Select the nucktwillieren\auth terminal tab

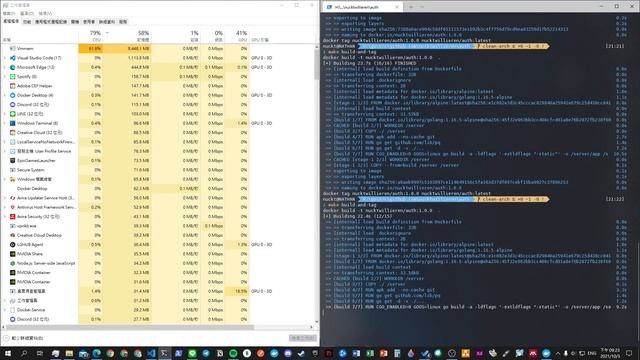click(362, 7)
